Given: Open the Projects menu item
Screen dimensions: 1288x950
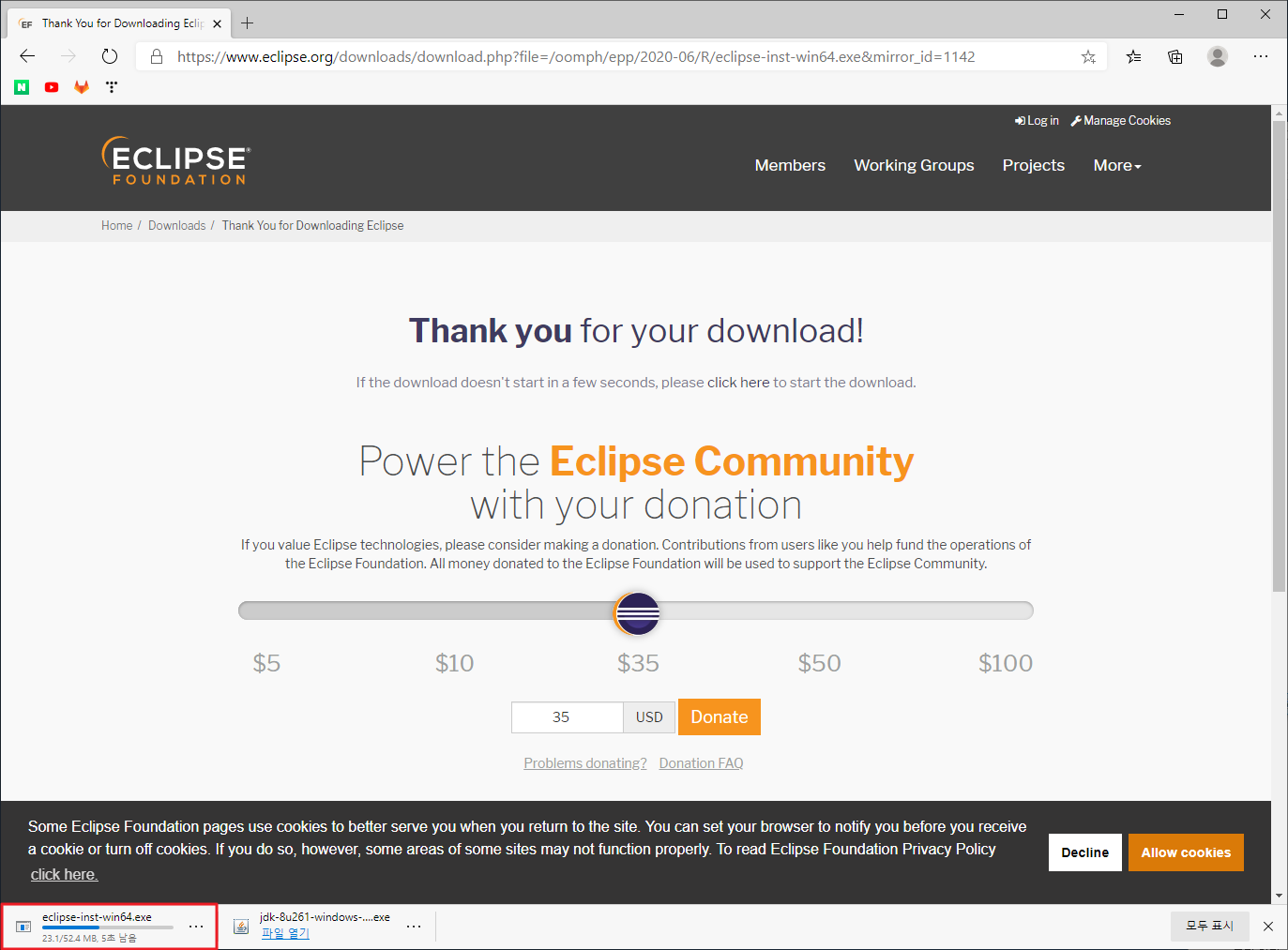Looking at the screenshot, I should [x=1034, y=165].
